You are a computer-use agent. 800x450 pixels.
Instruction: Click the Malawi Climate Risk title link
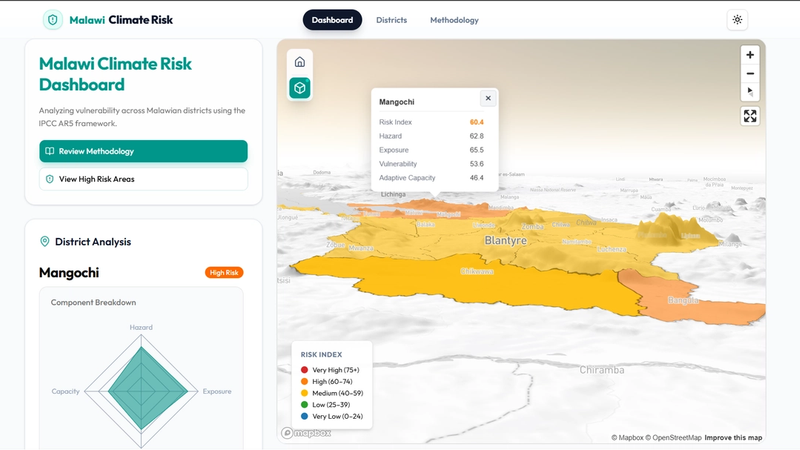121,20
